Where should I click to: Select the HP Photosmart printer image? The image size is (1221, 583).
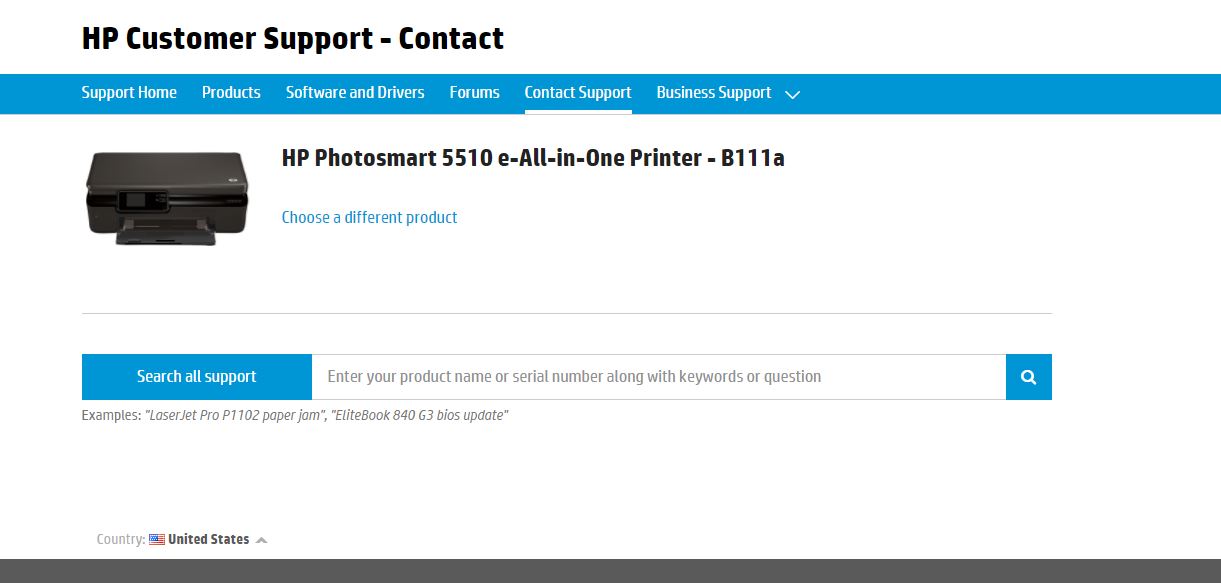click(166, 198)
